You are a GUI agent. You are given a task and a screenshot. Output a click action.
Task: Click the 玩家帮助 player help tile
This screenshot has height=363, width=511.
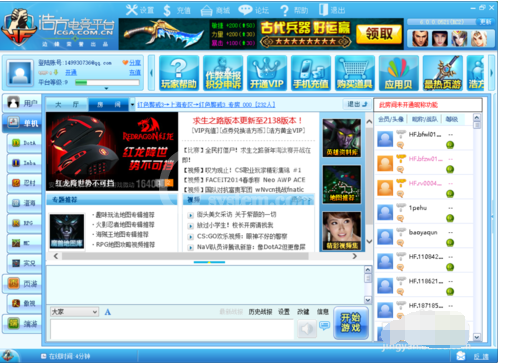pyautogui.click(x=179, y=73)
